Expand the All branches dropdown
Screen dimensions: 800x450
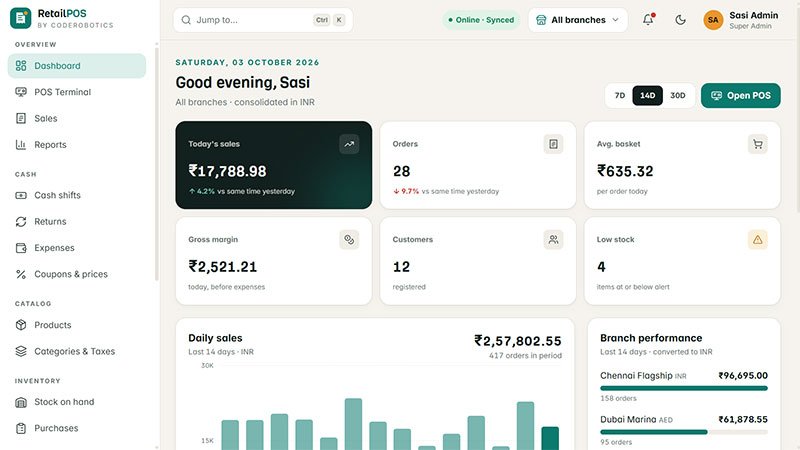(578, 20)
